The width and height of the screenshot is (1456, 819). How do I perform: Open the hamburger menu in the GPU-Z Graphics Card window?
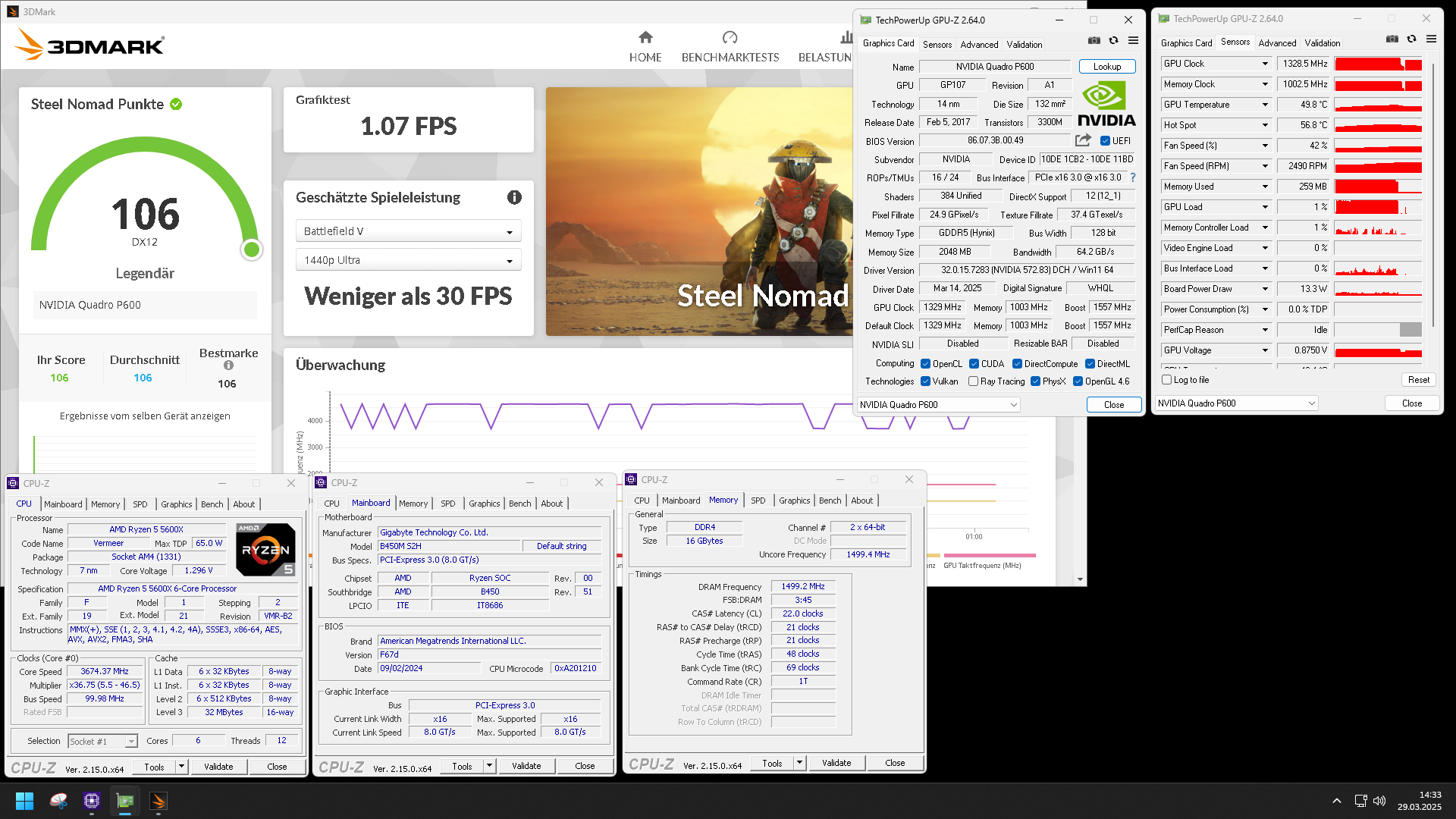(x=1133, y=40)
